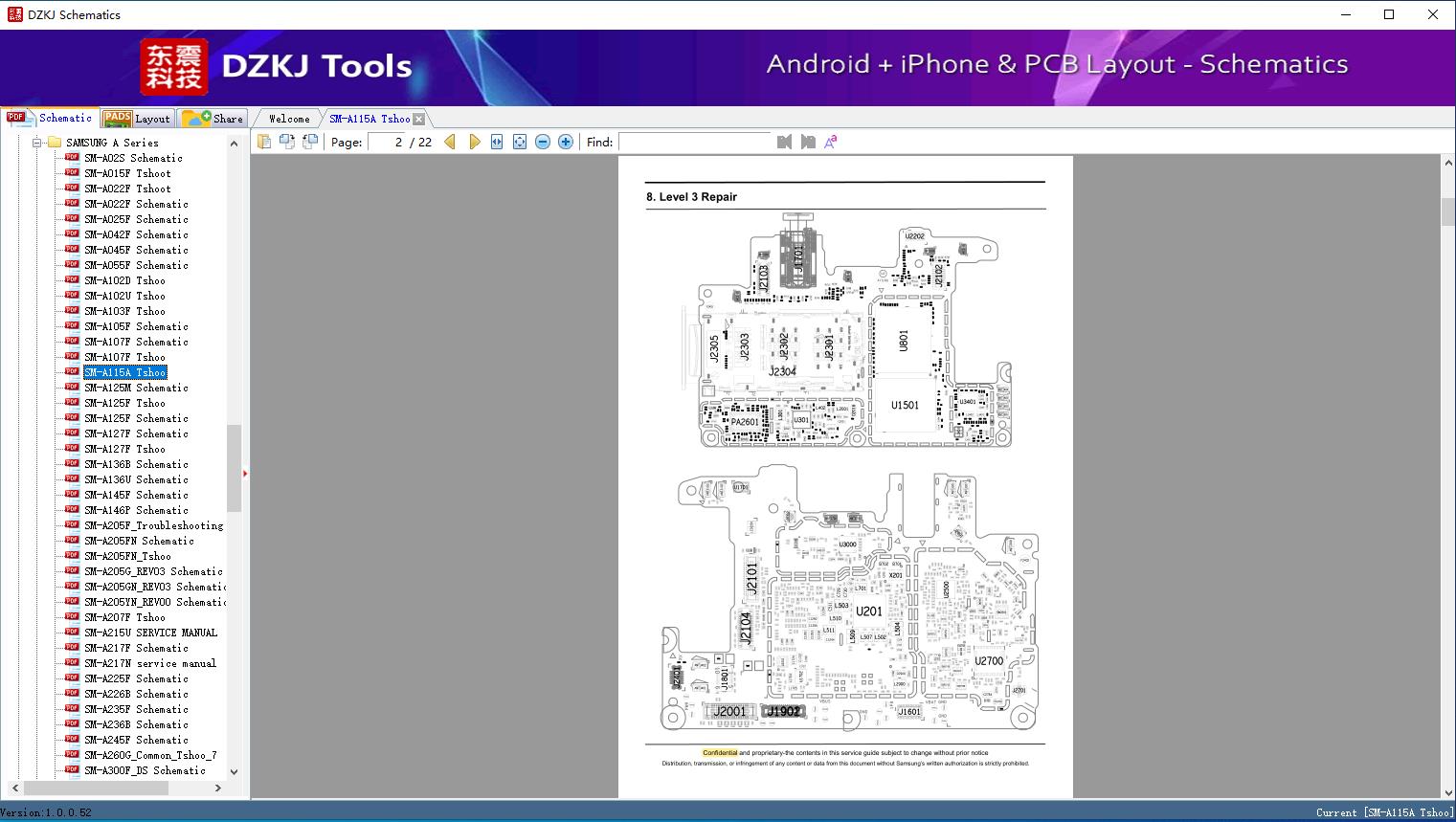Switch to the Welcome document tab
The image size is (1456, 822).
click(x=288, y=119)
